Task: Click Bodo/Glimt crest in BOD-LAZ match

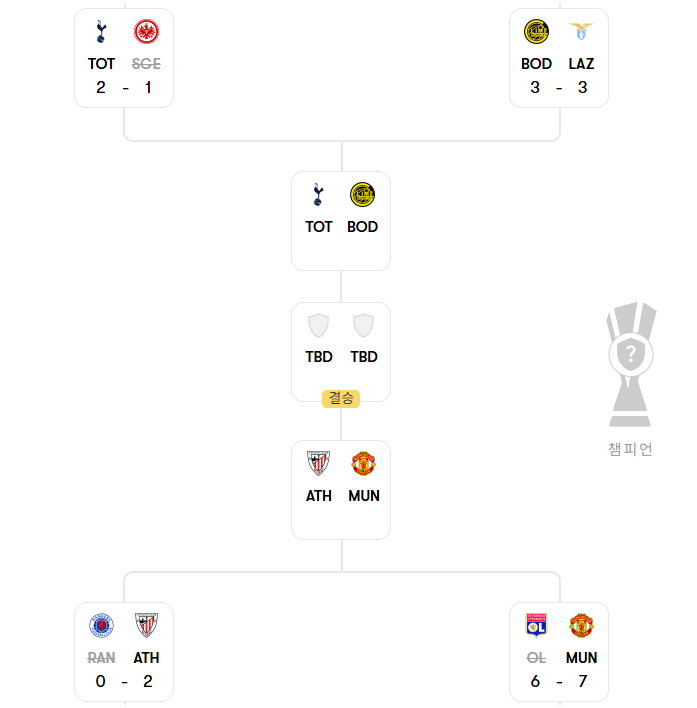Action: coord(536,32)
